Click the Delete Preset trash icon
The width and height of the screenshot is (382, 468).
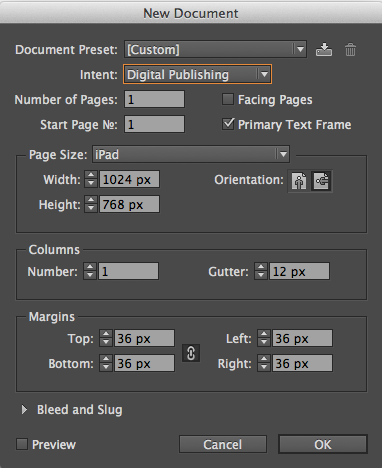350,50
